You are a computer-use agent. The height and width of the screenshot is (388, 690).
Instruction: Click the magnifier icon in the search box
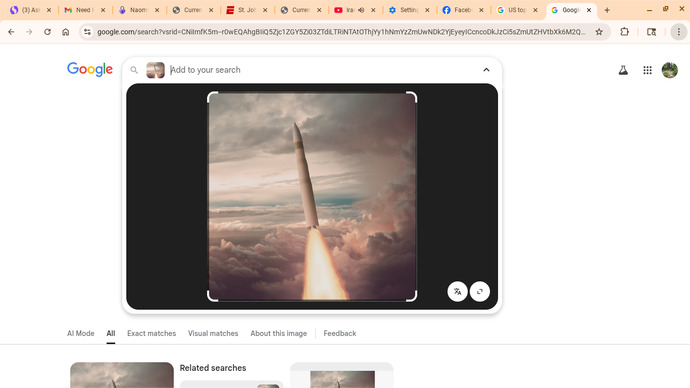pos(134,70)
